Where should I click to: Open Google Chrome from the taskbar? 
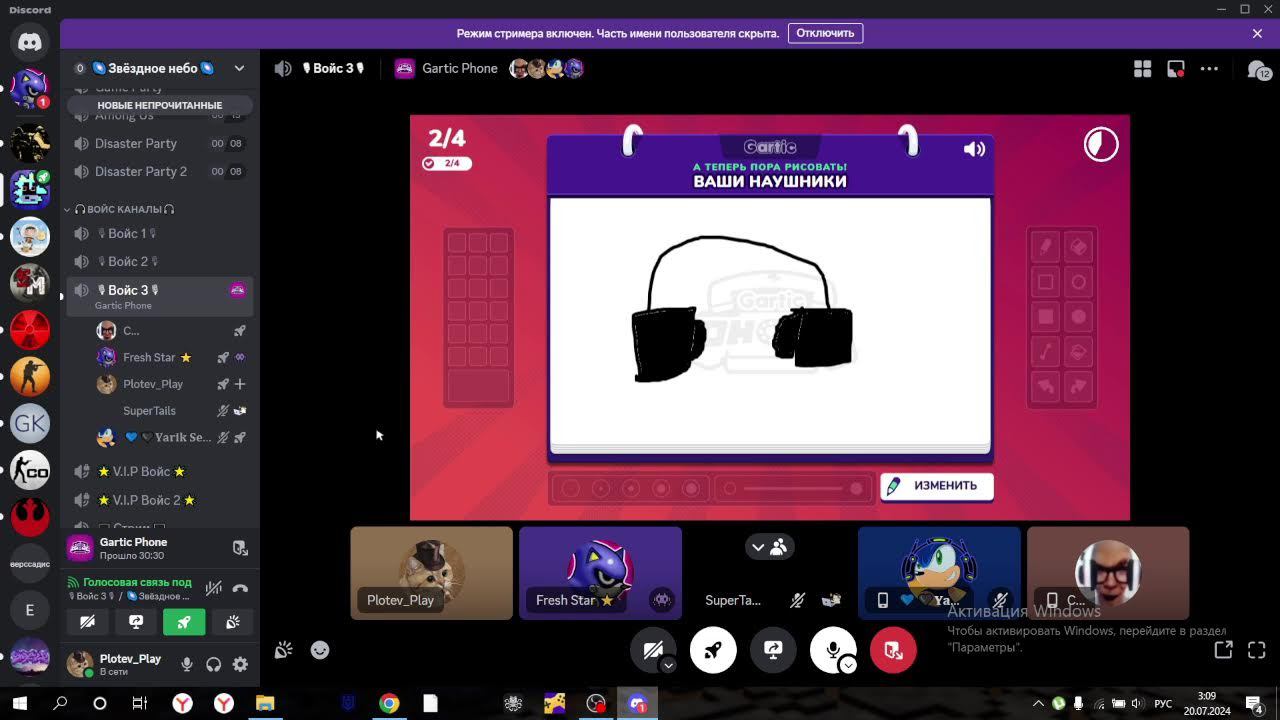pos(389,703)
